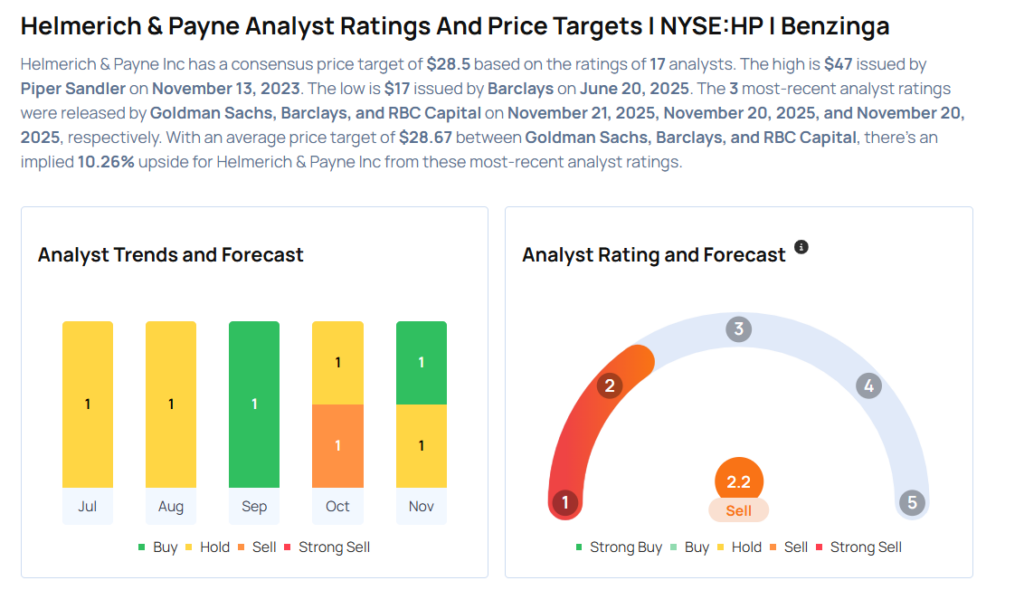Click the Sell rating badge under the score

click(x=739, y=510)
